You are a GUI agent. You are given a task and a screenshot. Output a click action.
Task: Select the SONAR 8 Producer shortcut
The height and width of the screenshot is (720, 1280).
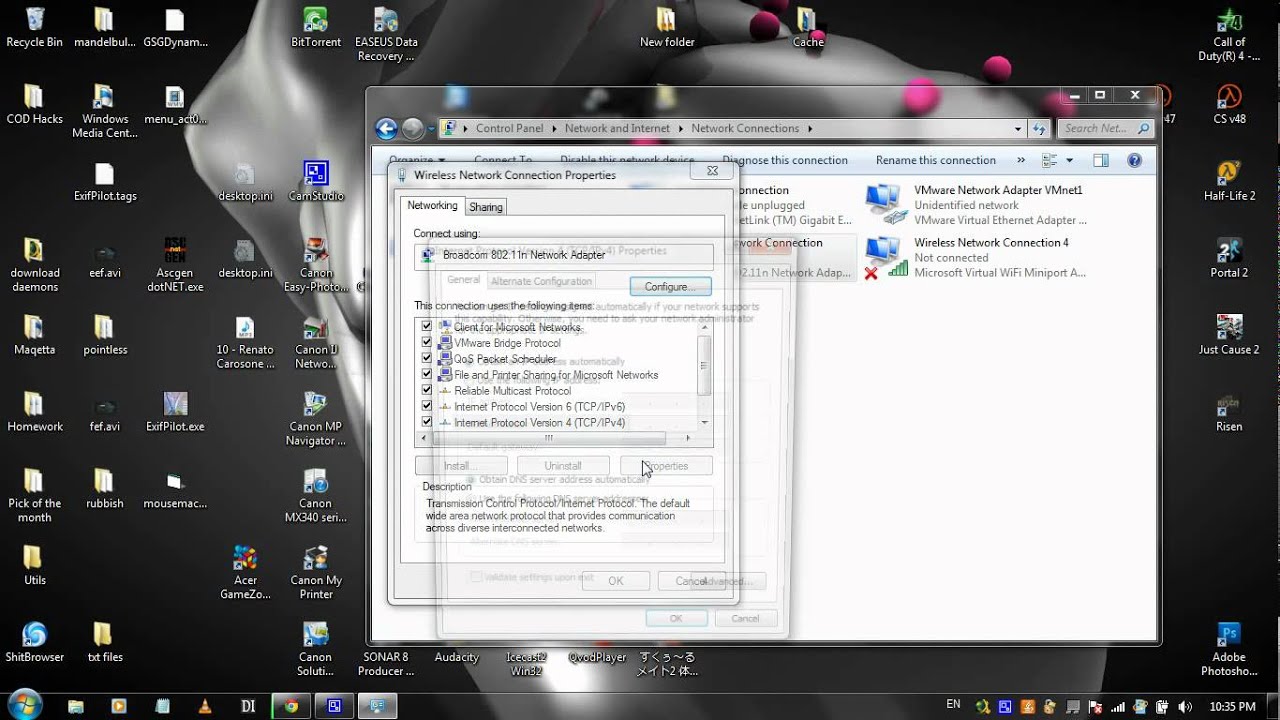pyautogui.click(x=386, y=664)
